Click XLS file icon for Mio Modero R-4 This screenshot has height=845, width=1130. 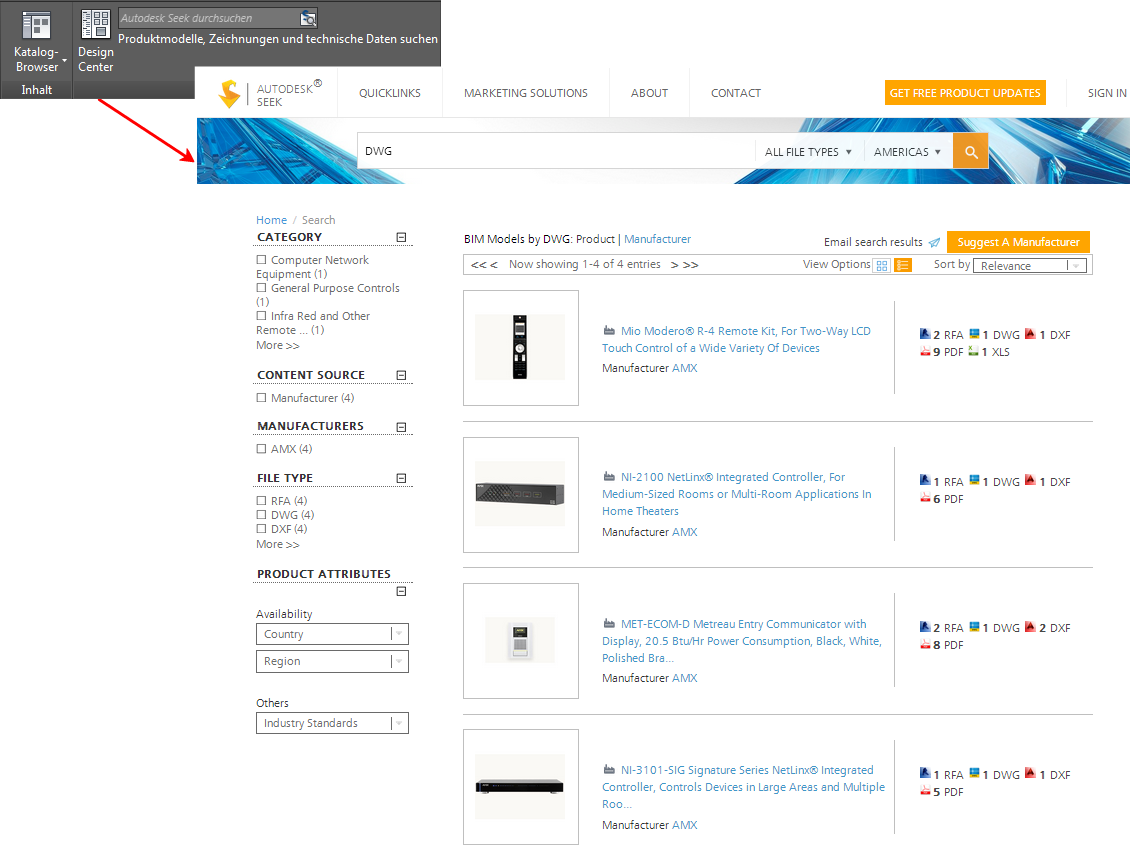pyautogui.click(x=974, y=352)
